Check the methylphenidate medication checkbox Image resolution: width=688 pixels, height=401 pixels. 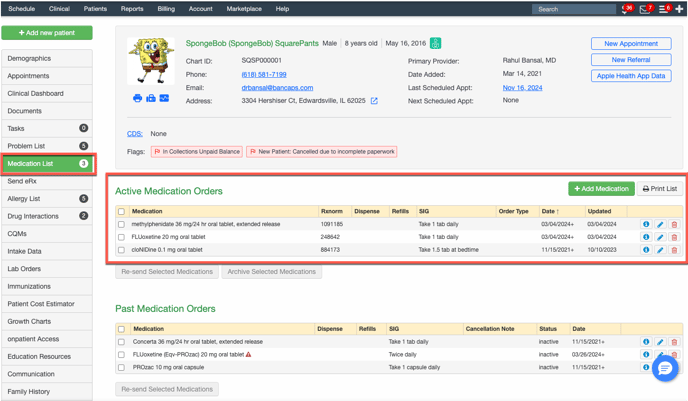click(122, 224)
